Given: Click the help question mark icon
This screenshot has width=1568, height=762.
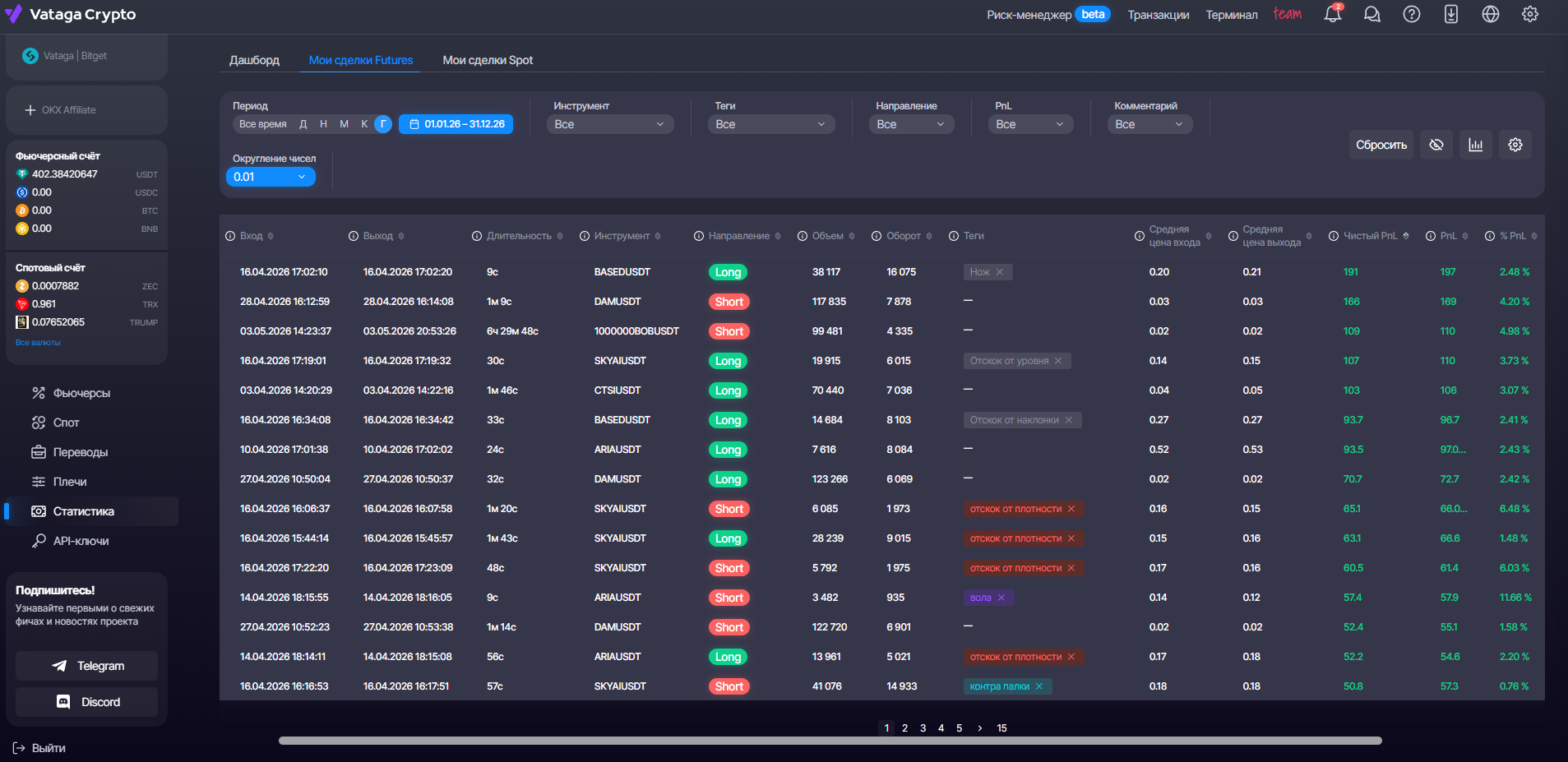Looking at the screenshot, I should tap(1411, 14).
